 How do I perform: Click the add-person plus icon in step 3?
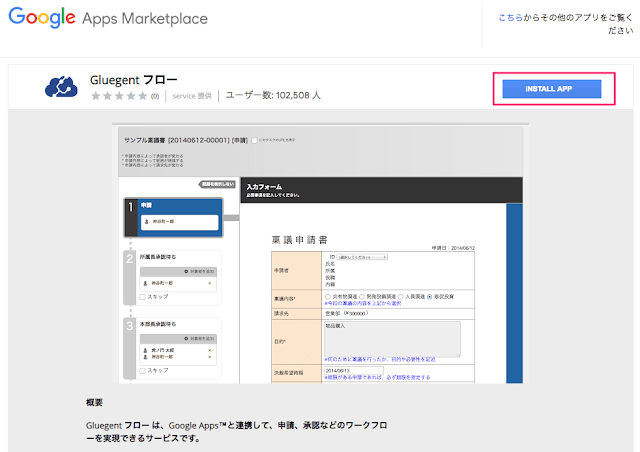(186, 338)
